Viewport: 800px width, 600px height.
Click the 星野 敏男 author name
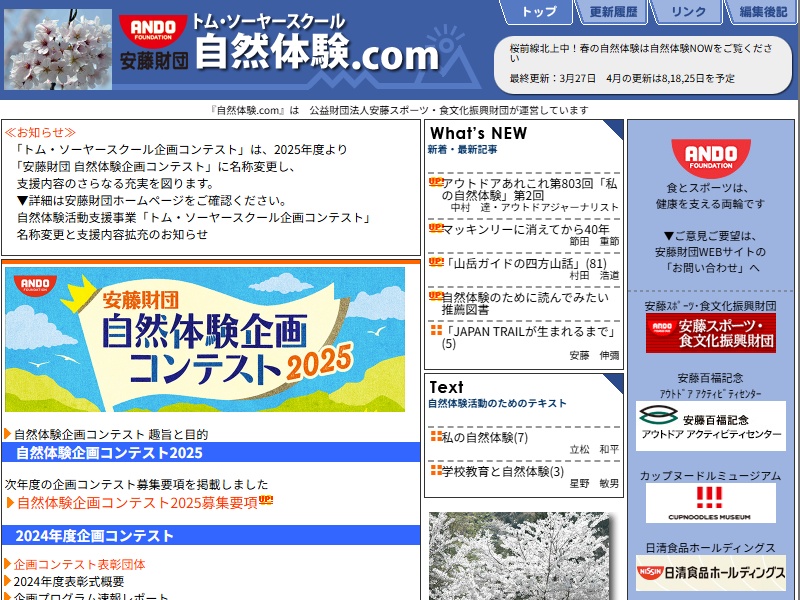click(594, 483)
